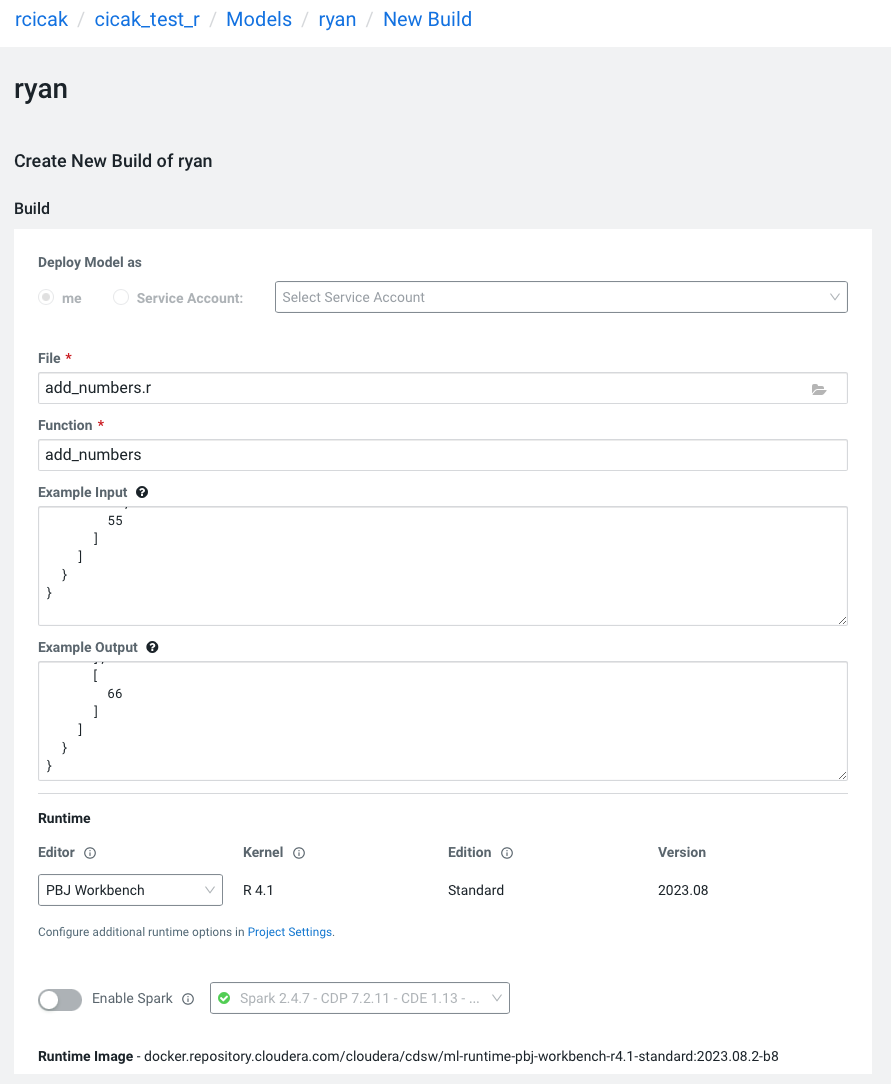Expand the PBJ Workbench editor dropdown
891x1084 pixels.
(130, 890)
